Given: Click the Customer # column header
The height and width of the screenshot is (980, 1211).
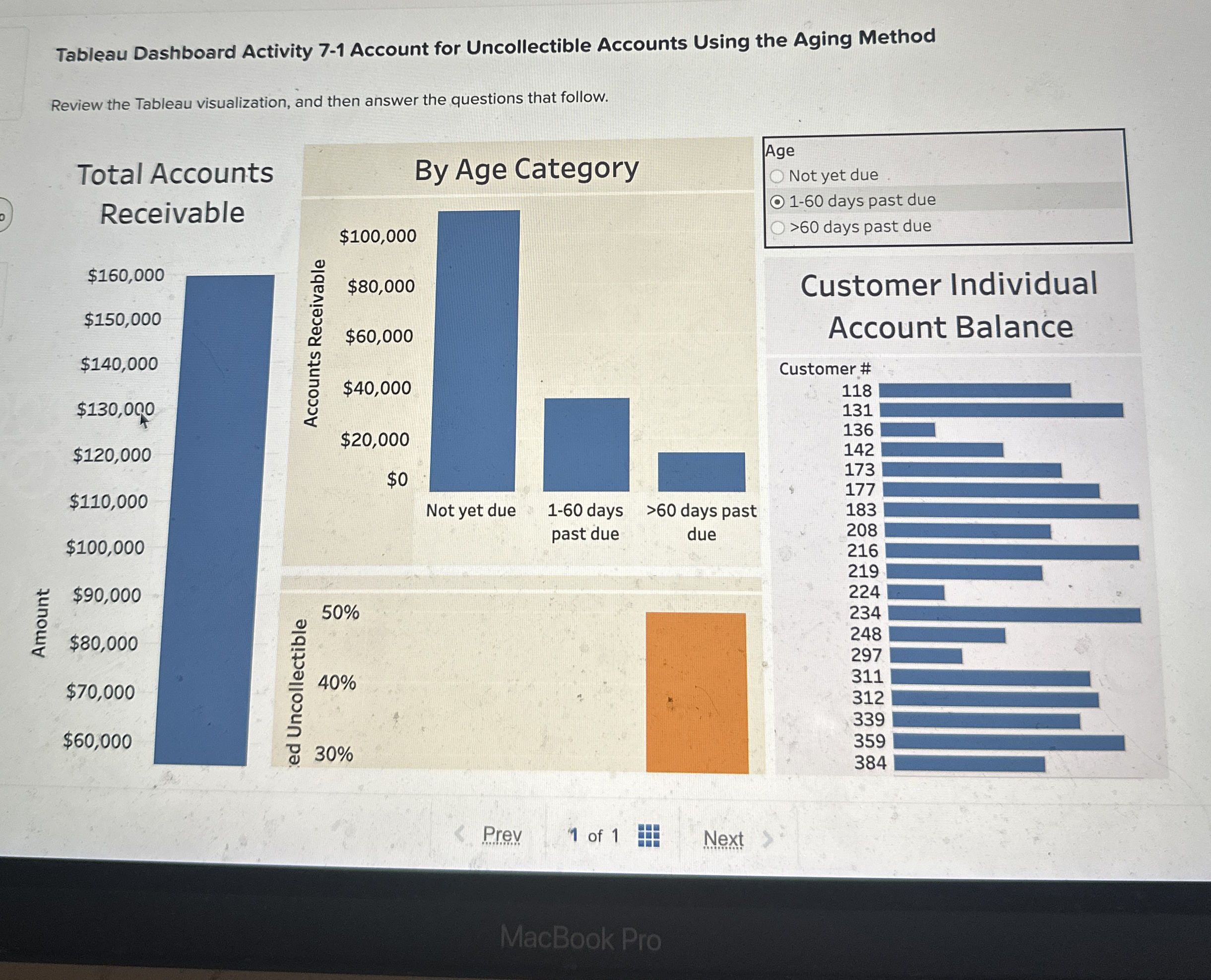Looking at the screenshot, I should pos(825,369).
